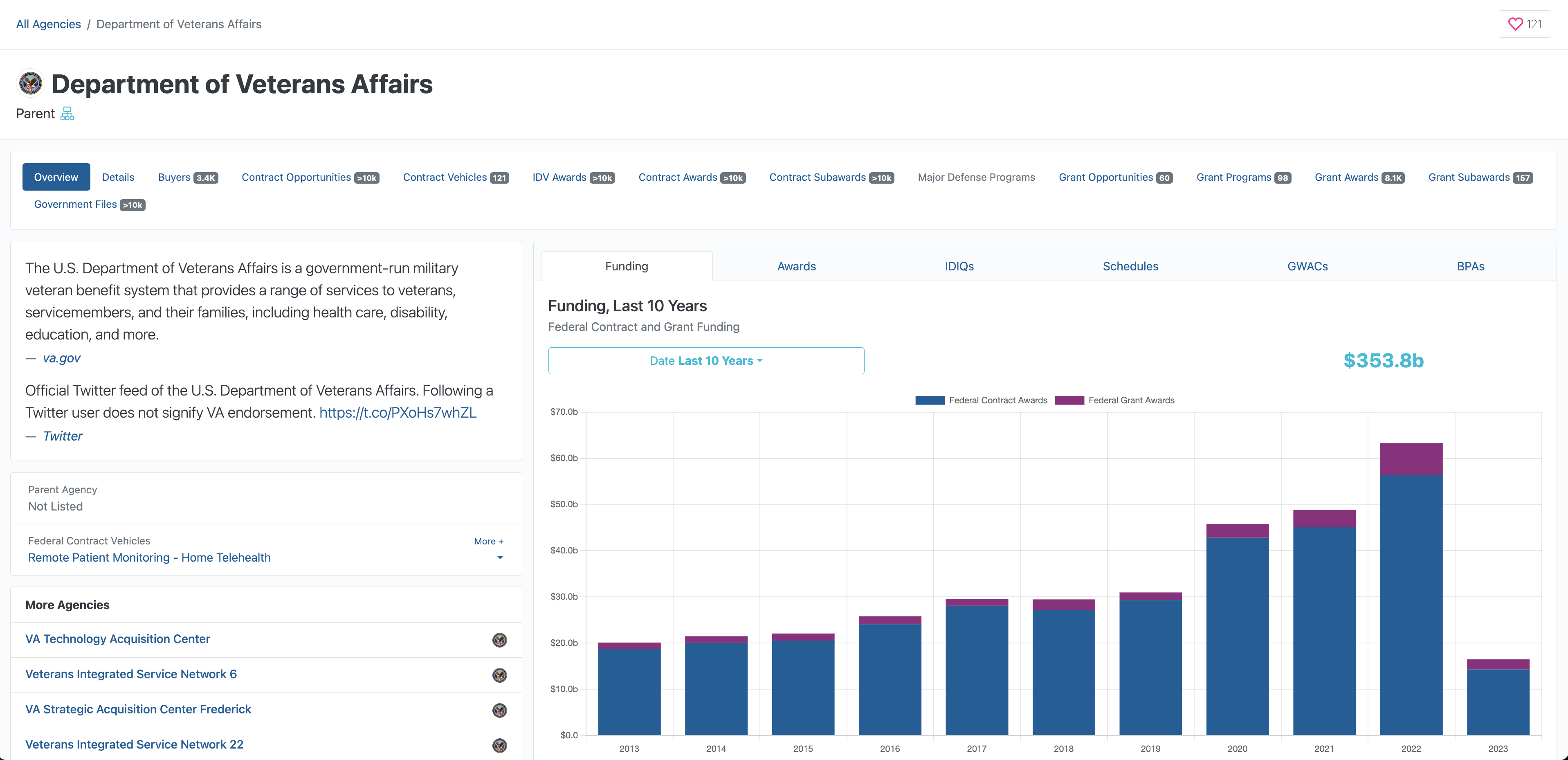Screen dimensions: 1568x760
Task: Switch to IDV Awards tab
Action: coord(573,177)
